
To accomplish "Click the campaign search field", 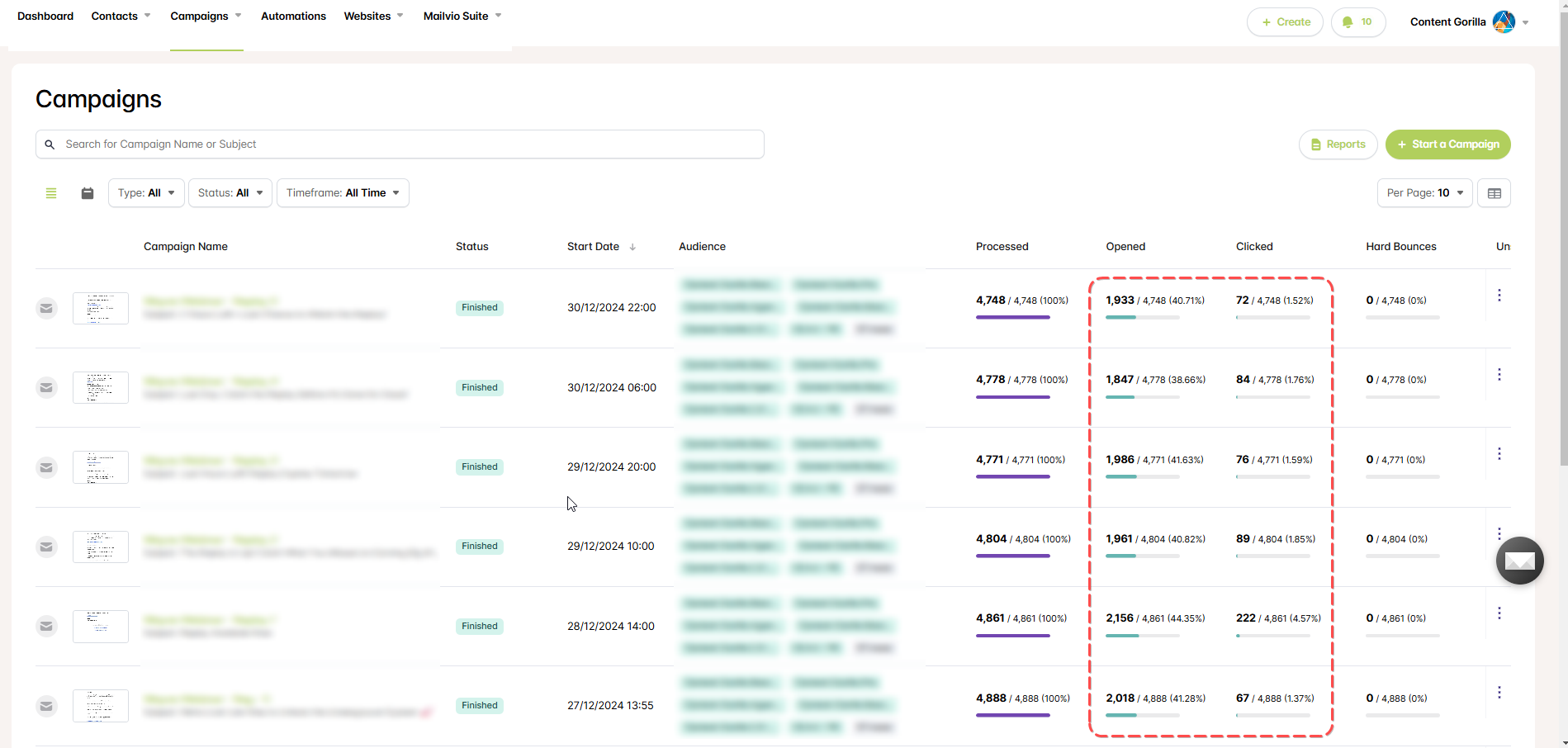I will click(400, 144).
